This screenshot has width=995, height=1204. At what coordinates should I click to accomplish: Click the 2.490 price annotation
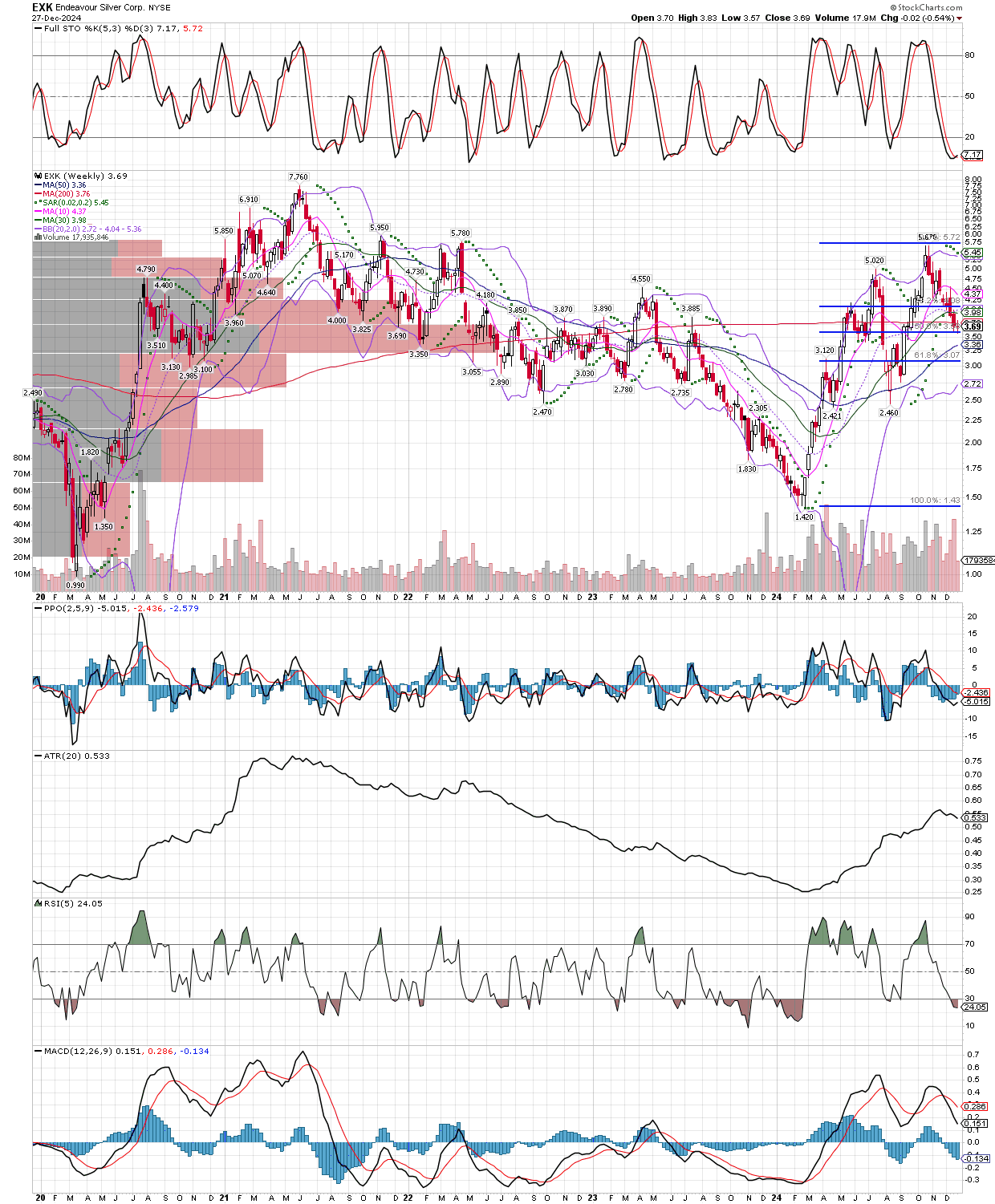pos(33,393)
